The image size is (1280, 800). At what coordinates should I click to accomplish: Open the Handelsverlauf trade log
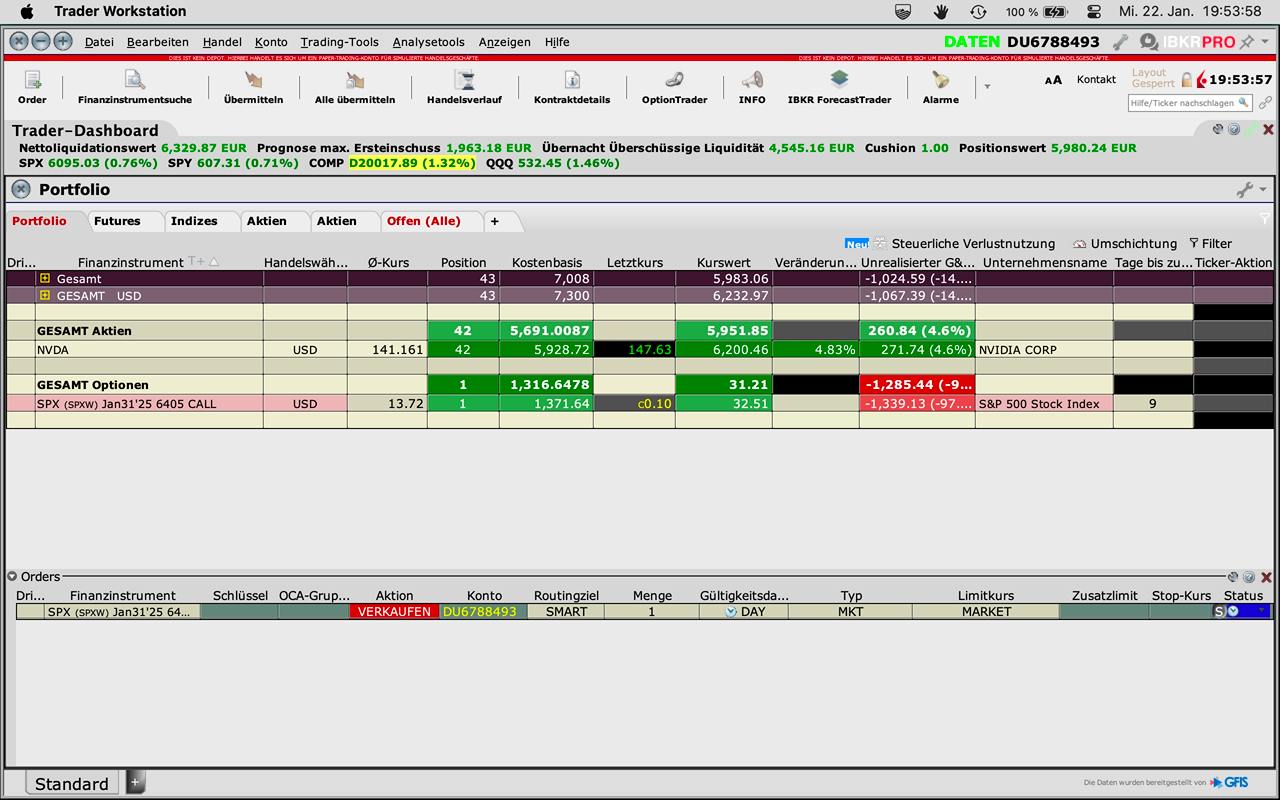pos(464,82)
